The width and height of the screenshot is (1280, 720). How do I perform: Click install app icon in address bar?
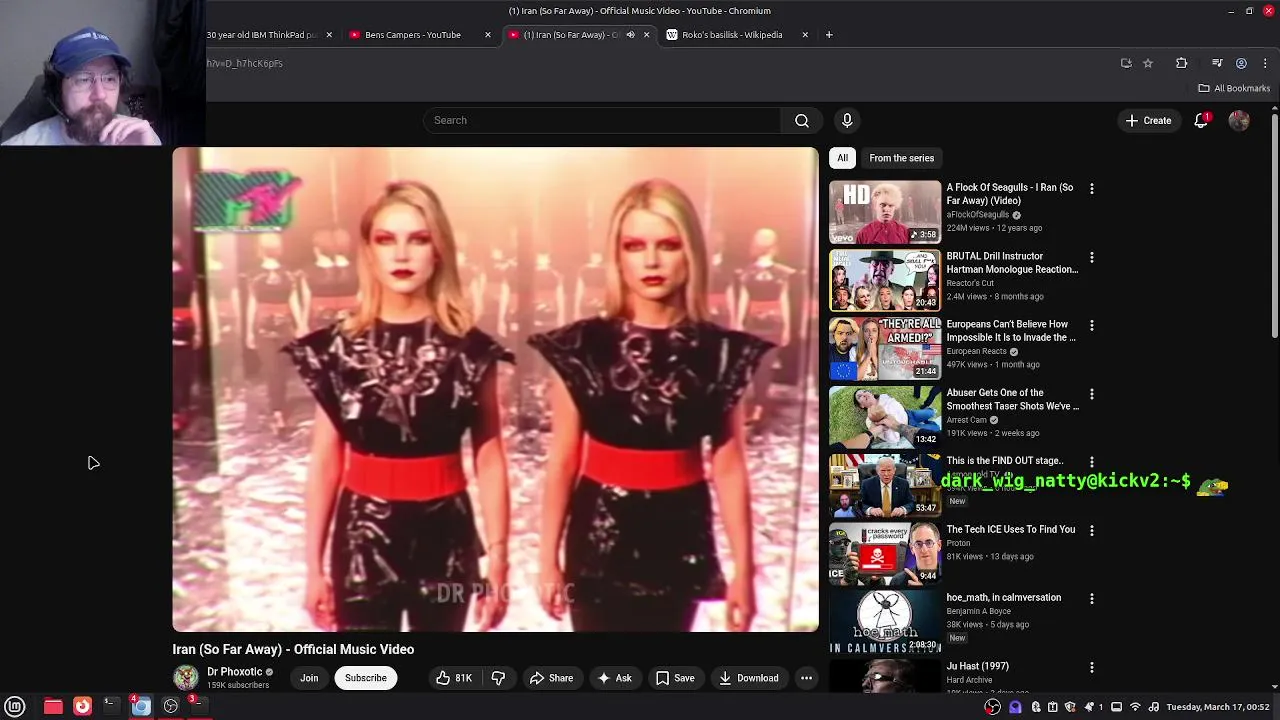point(1126,63)
